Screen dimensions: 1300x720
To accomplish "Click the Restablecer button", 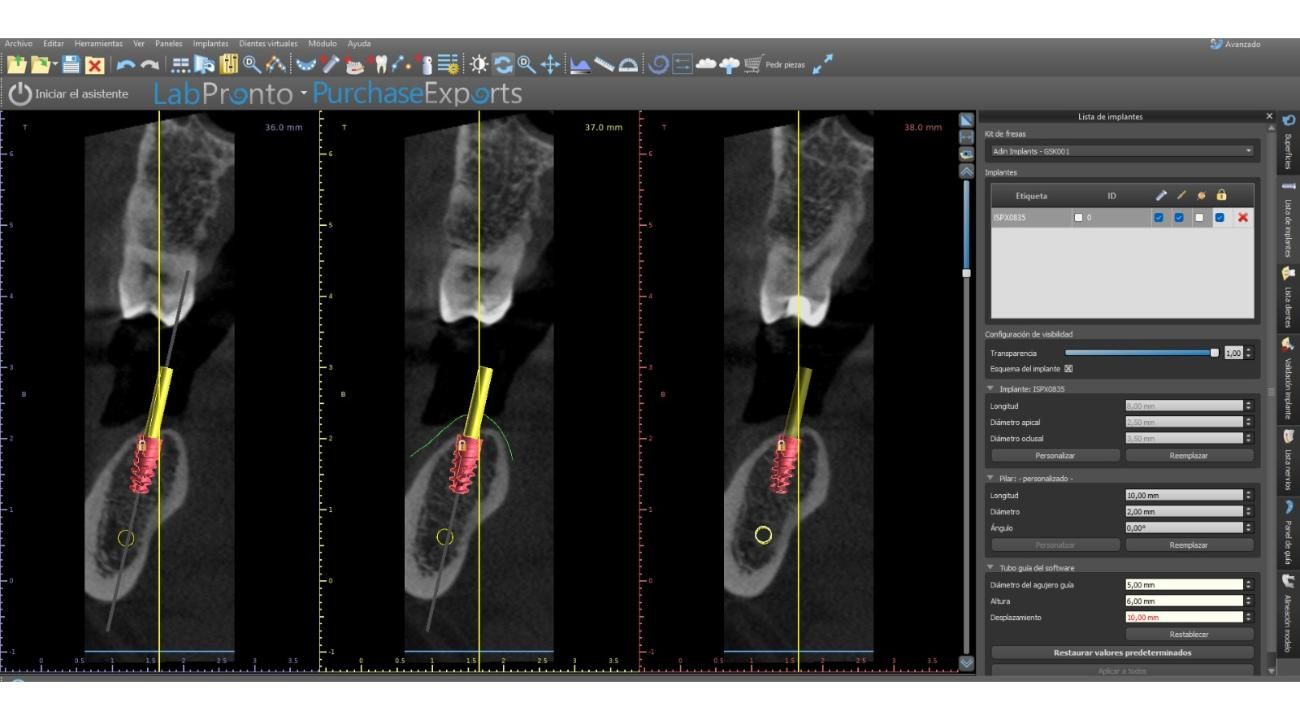I will [1189, 634].
